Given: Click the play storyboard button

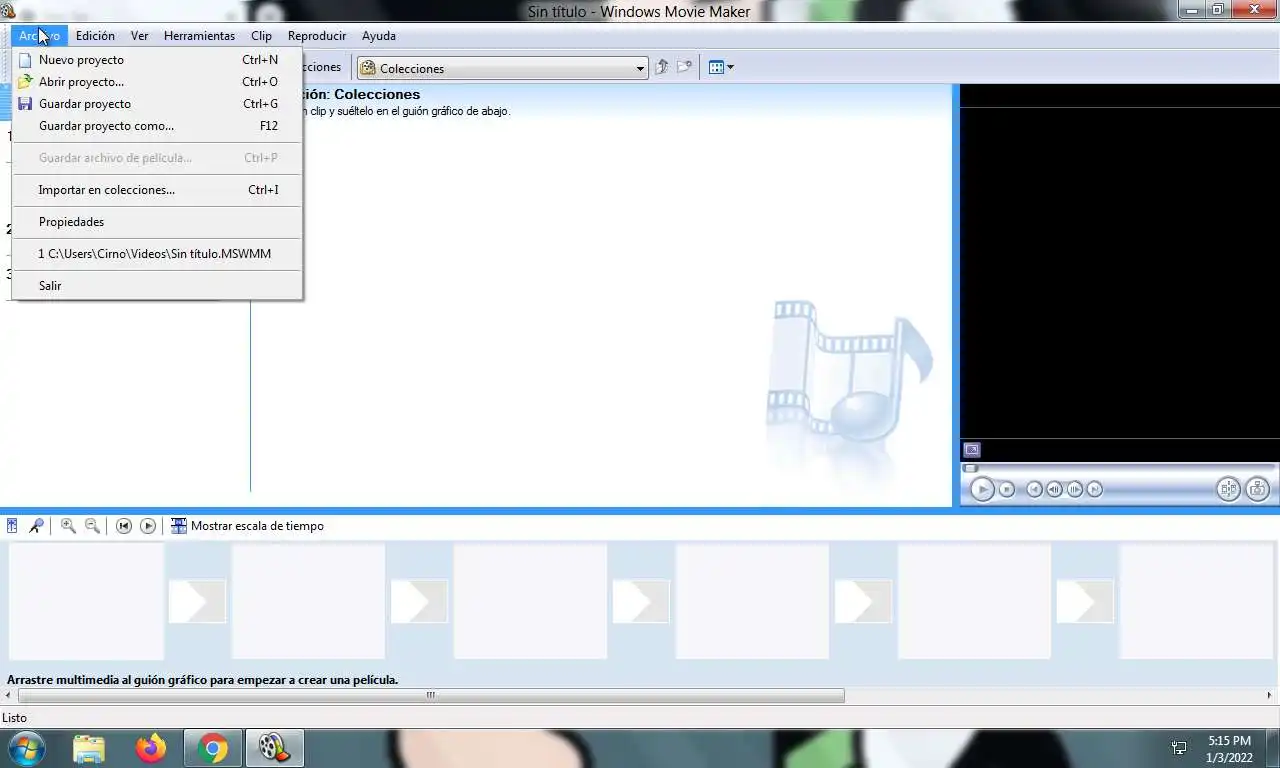Looking at the screenshot, I should tap(148, 526).
